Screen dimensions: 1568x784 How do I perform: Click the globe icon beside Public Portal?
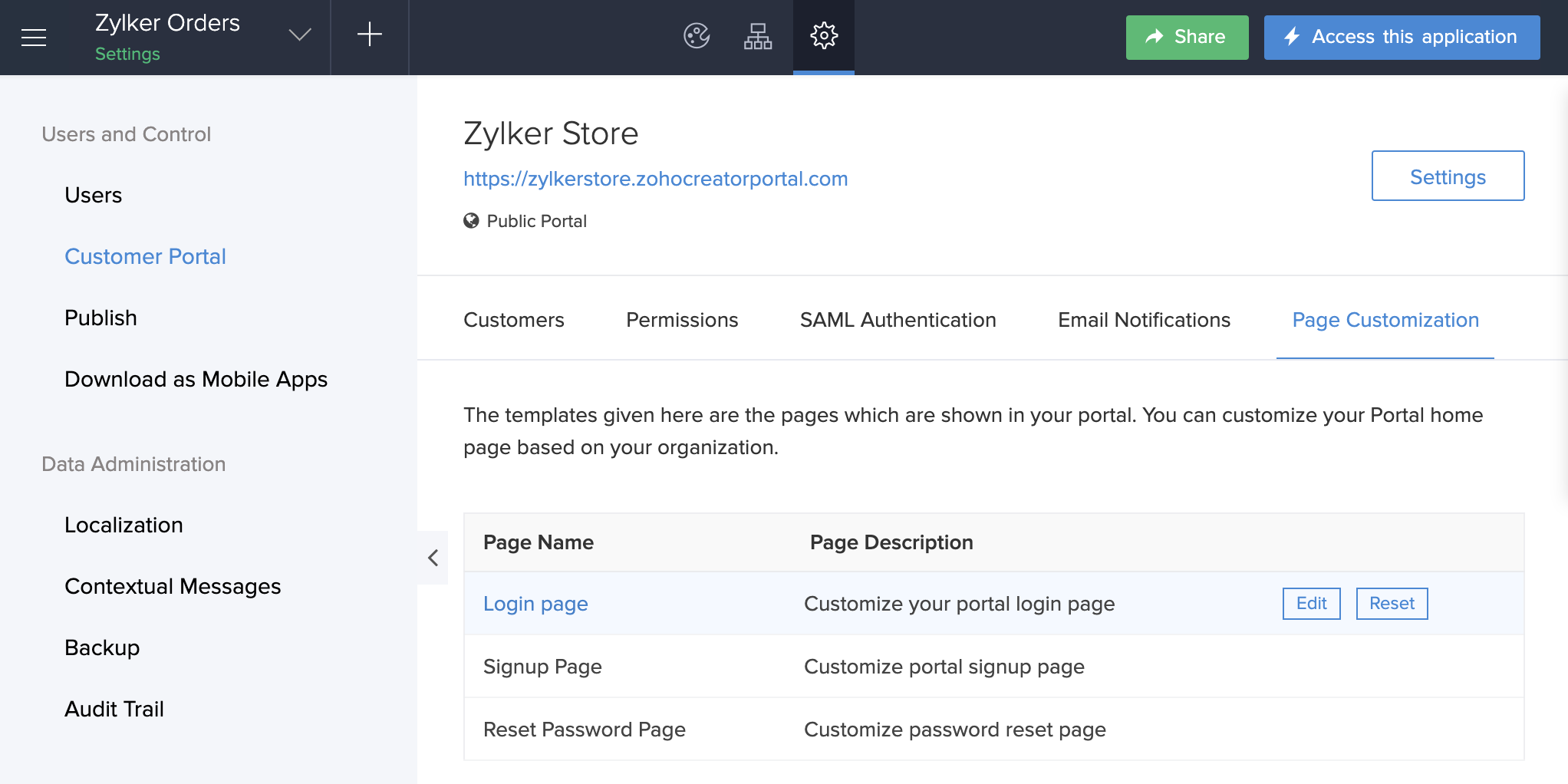471,221
